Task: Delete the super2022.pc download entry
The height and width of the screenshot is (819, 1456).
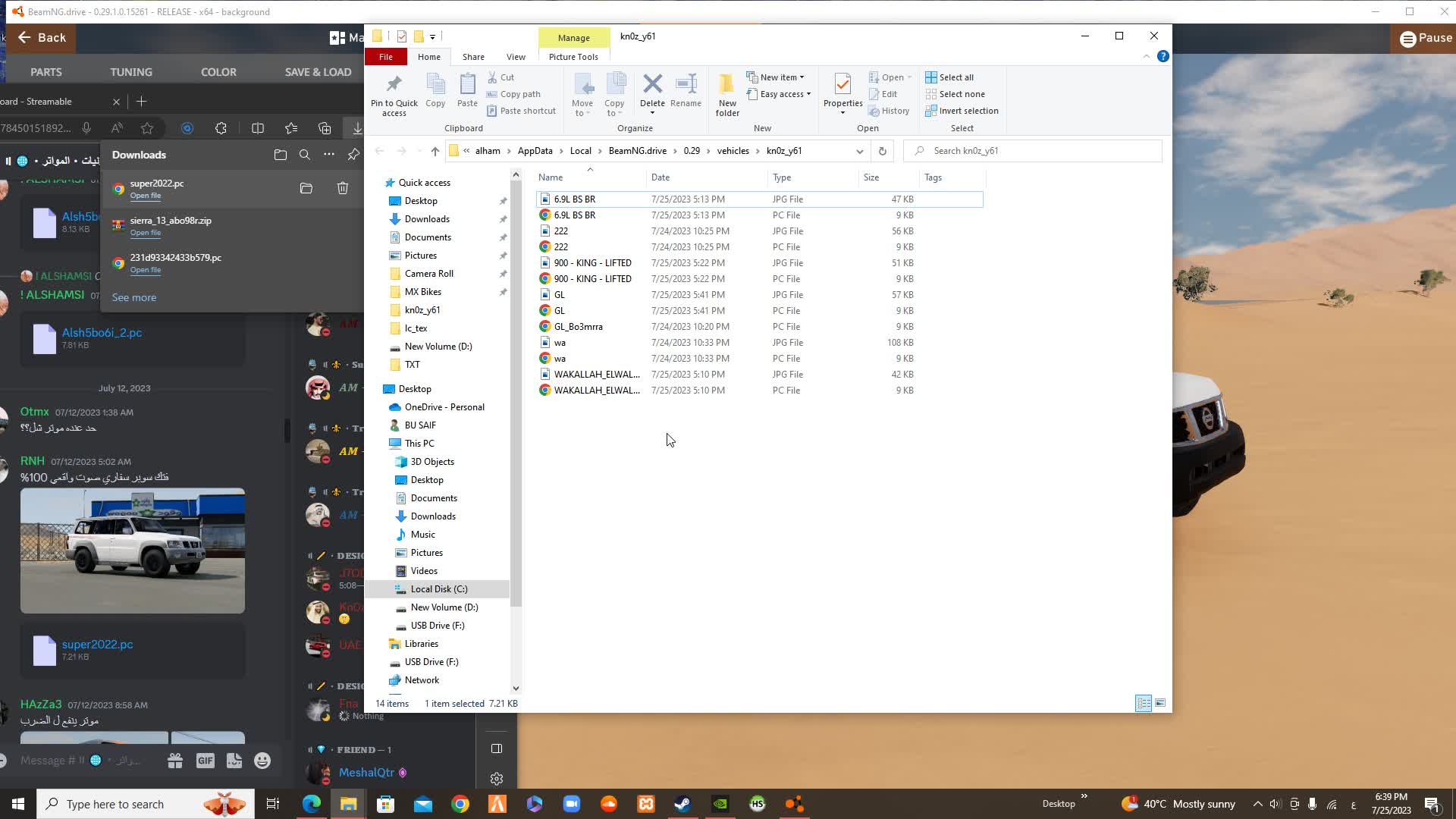Action: [x=343, y=188]
